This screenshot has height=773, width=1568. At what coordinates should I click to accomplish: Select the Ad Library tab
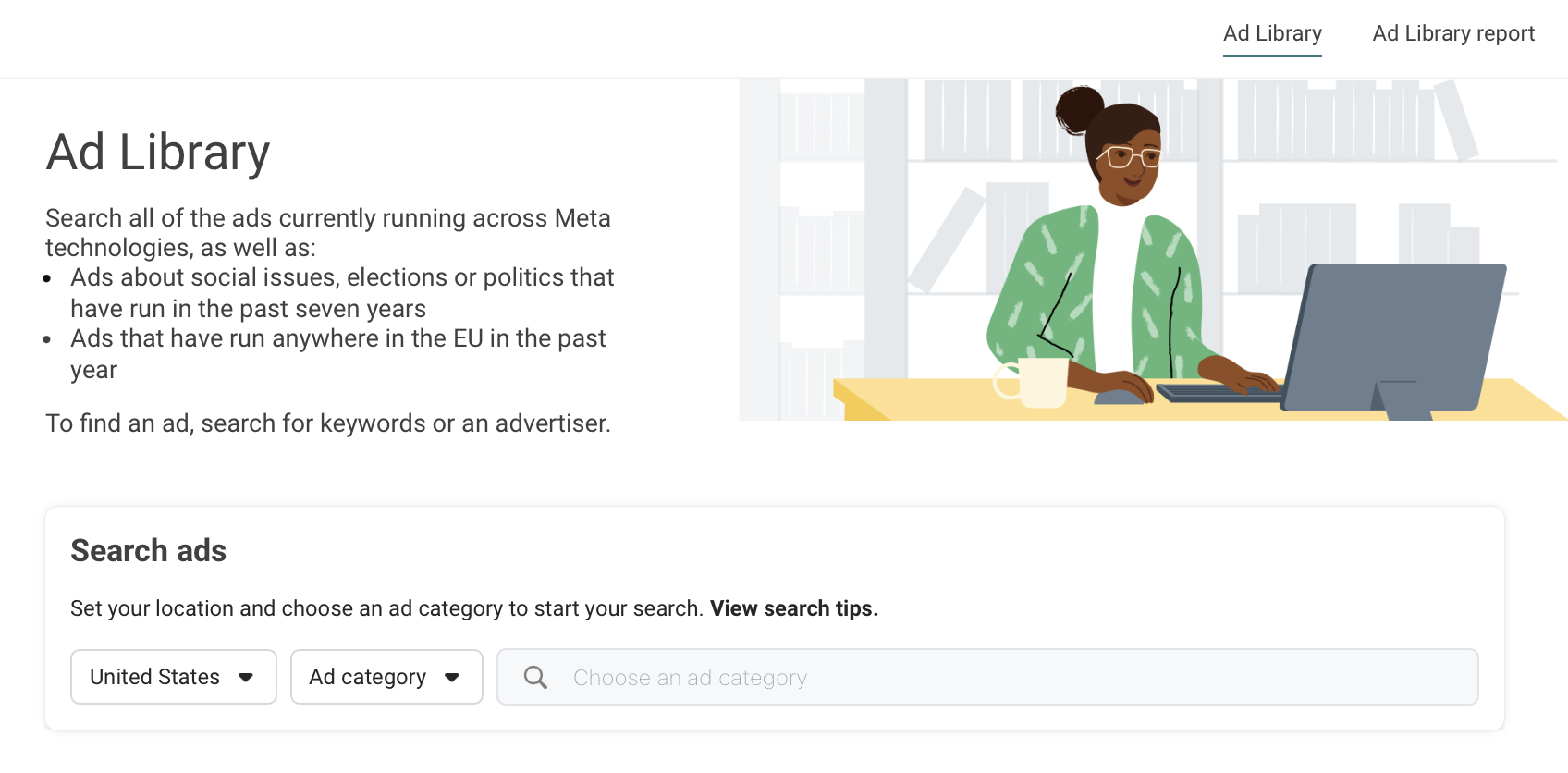(1272, 33)
